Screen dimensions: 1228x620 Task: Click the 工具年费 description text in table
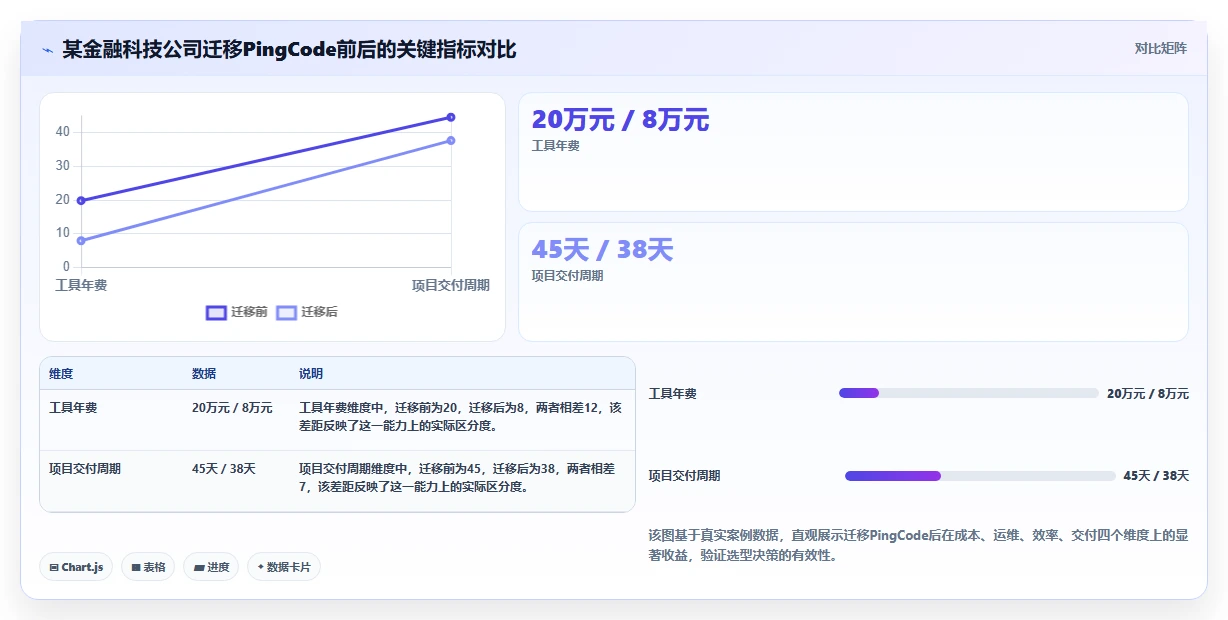click(x=460, y=416)
